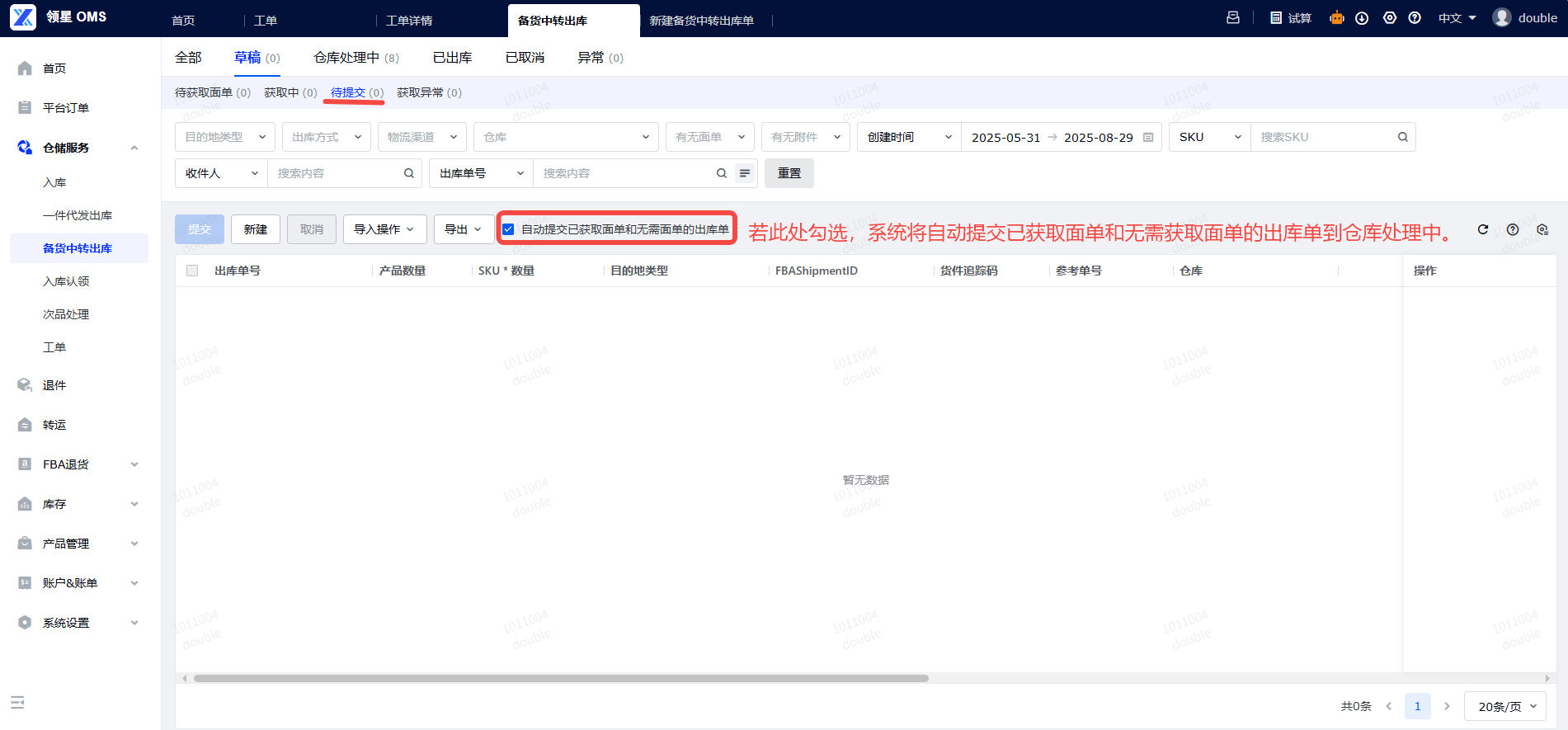Open 有无面单 filter dropdown
The image size is (1568, 730).
tap(710, 137)
